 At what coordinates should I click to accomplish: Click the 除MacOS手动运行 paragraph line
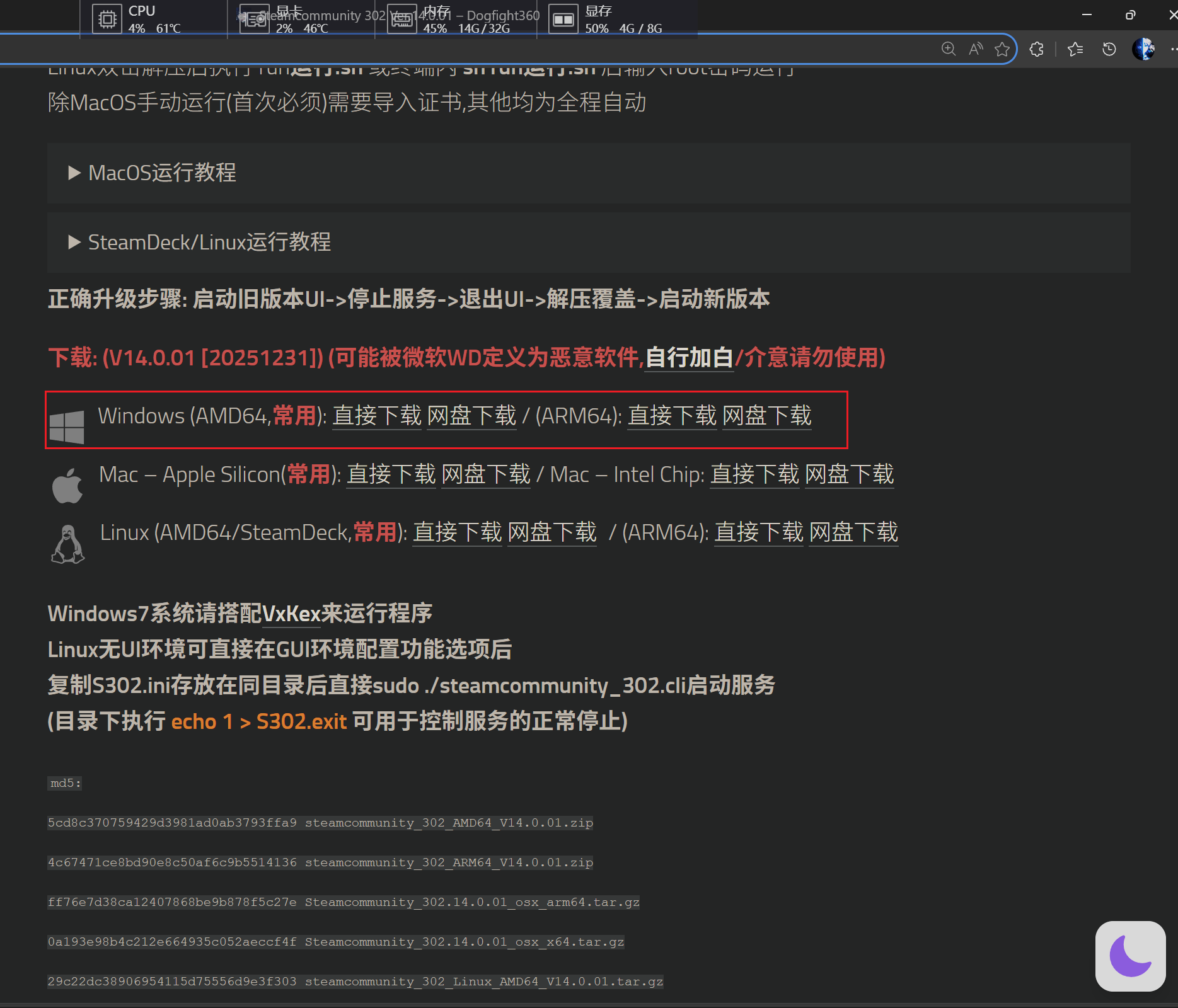[347, 102]
